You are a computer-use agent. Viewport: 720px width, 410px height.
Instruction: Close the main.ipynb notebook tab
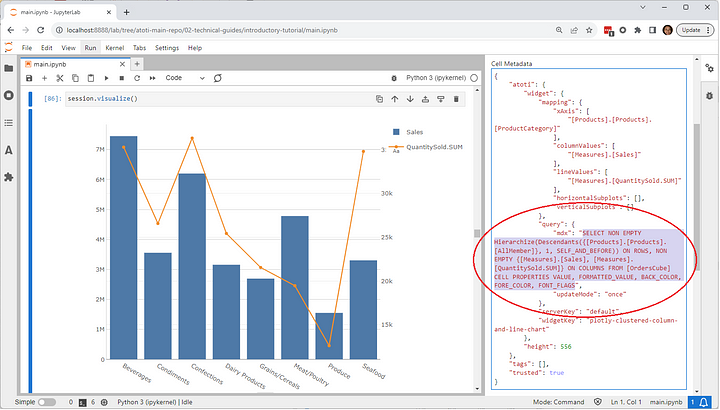[x=122, y=64]
